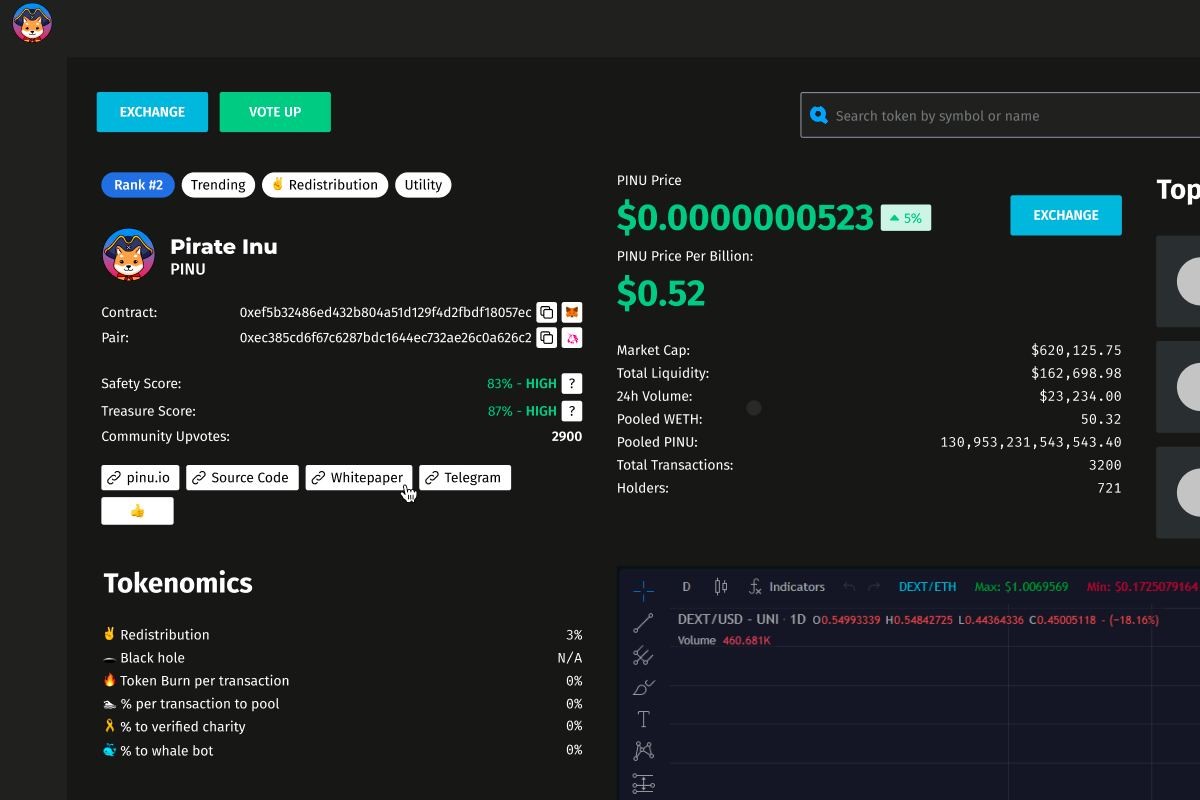Click the Pooled PINU value 130,953,231,543,543.40

tap(1031, 443)
